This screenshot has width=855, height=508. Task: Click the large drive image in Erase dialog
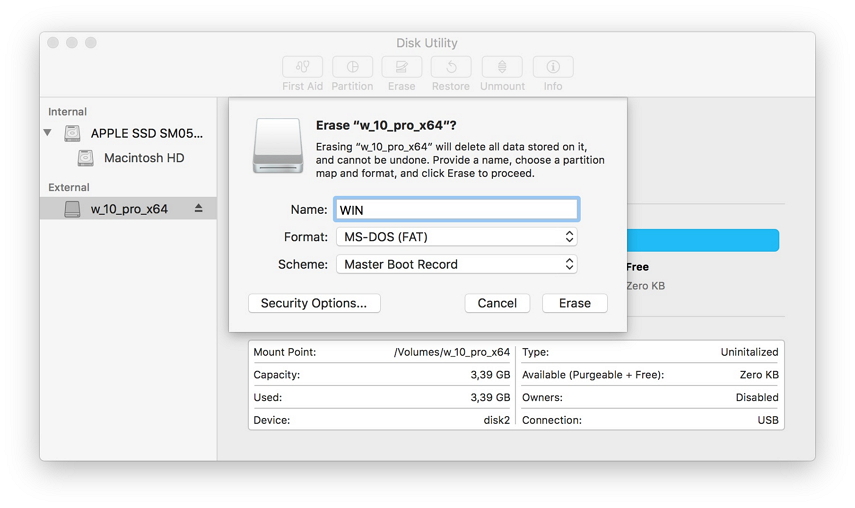coord(278,146)
